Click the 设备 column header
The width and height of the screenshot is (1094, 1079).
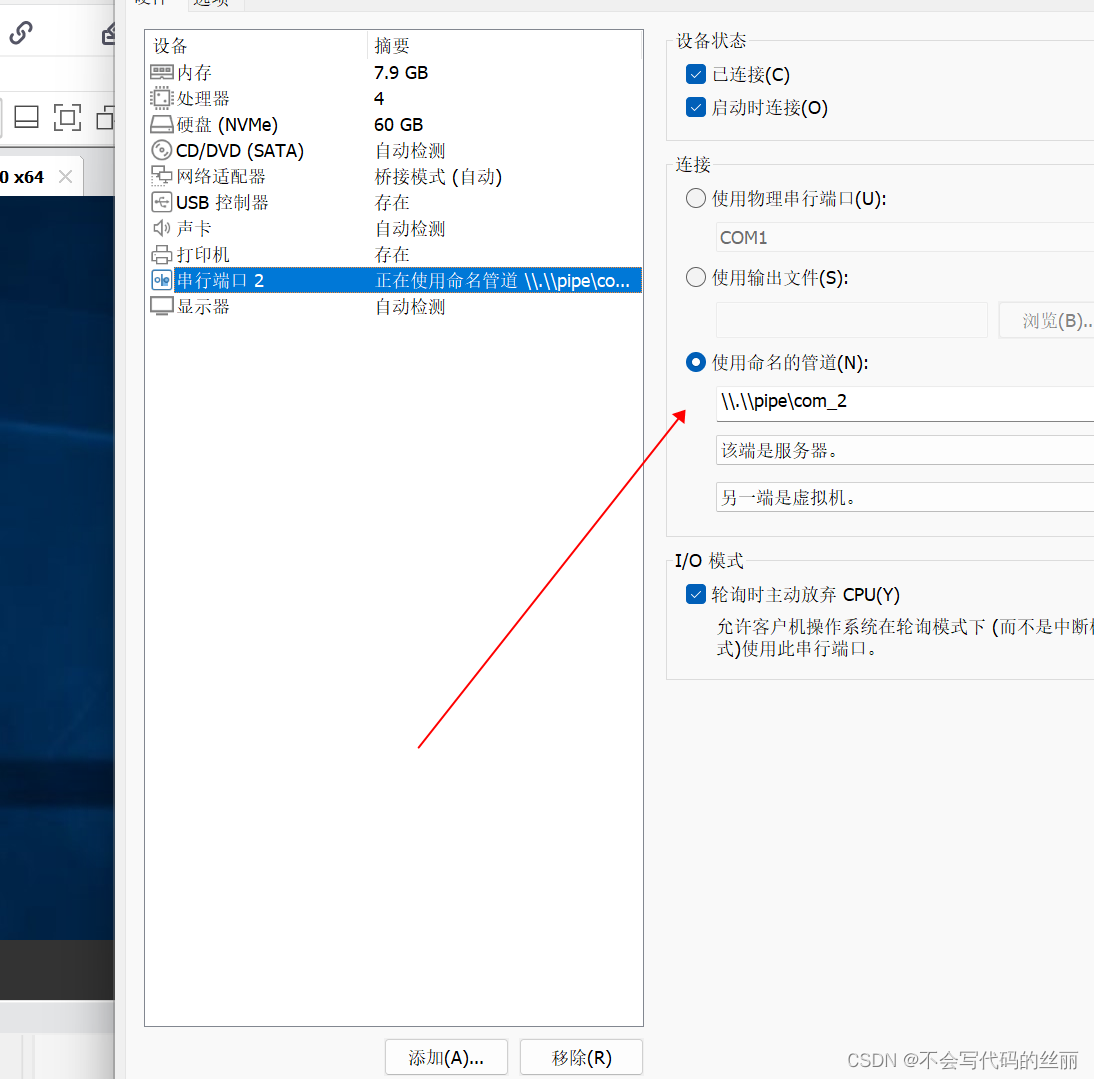(x=257, y=46)
